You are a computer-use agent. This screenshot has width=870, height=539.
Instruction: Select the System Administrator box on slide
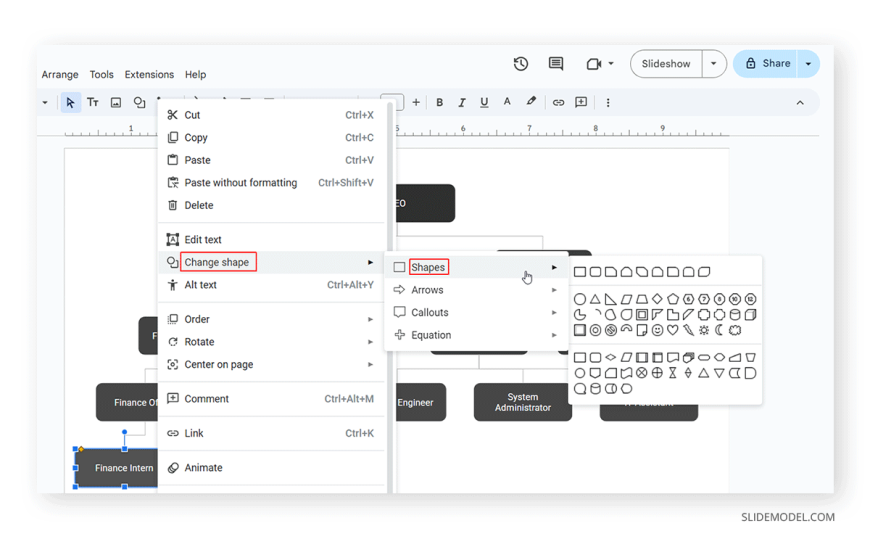coord(523,402)
